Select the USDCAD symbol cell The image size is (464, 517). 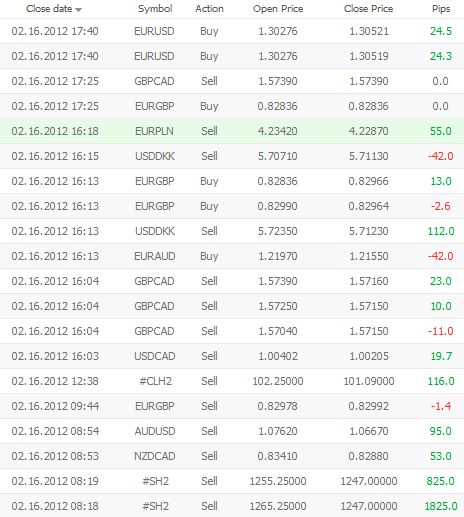click(155, 356)
